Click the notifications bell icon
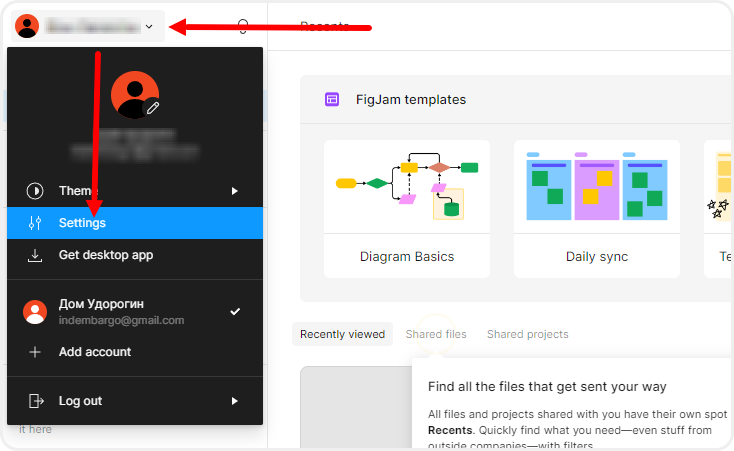Viewport: 734px width, 451px height. click(x=243, y=27)
